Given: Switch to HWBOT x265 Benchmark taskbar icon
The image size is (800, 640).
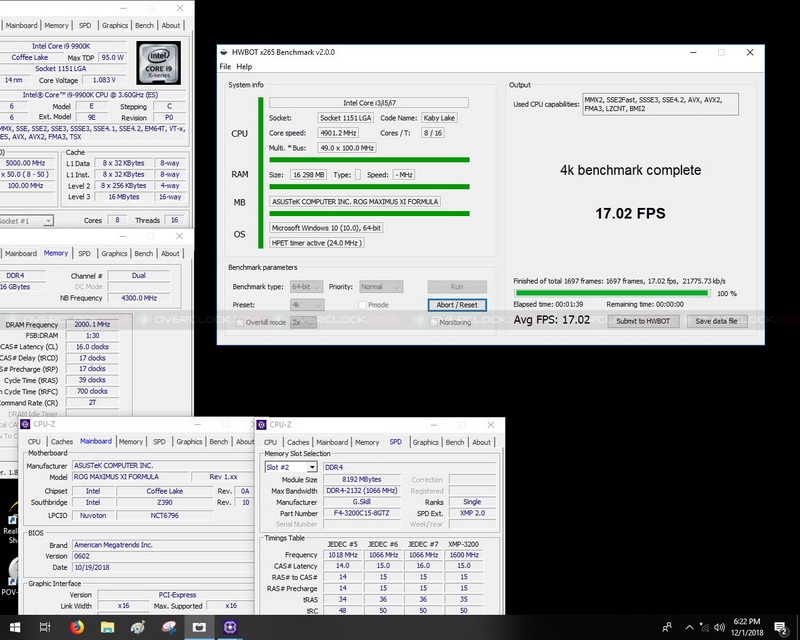Looking at the screenshot, I should coord(199,627).
